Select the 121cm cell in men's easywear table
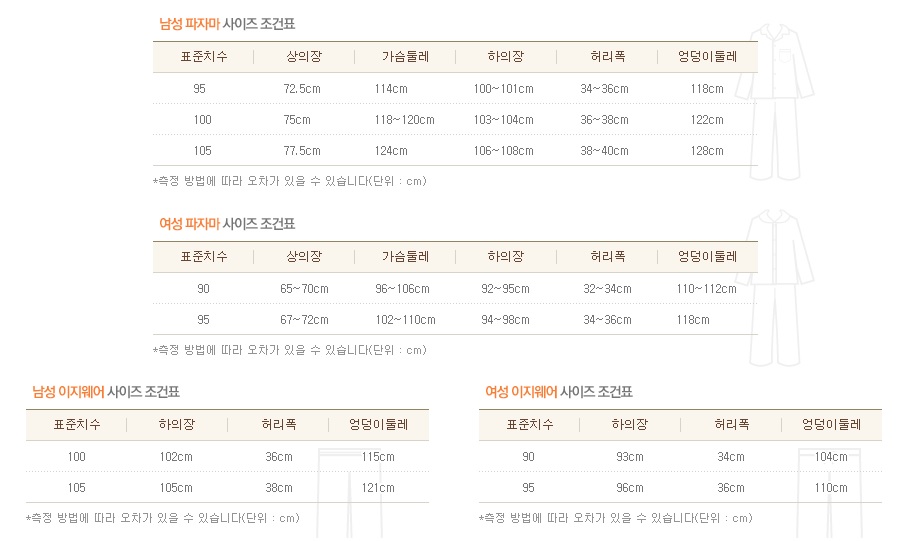This screenshot has height=541, width=907. [x=379, y=488]
